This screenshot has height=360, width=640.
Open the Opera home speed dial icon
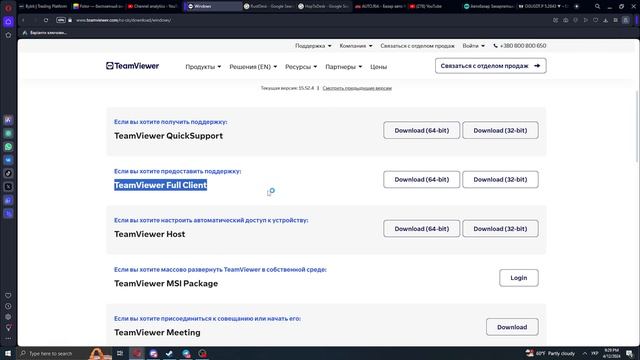pyautogui.click(x=8, y=22)
